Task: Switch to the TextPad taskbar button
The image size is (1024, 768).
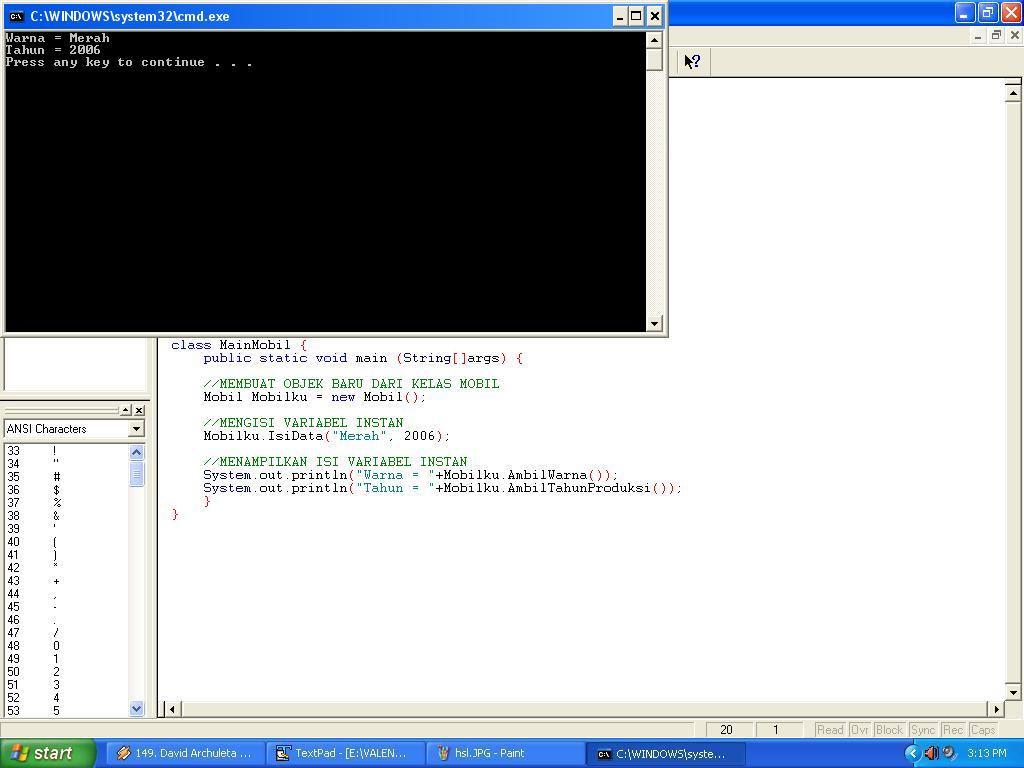Action: [x=345, y=754]
